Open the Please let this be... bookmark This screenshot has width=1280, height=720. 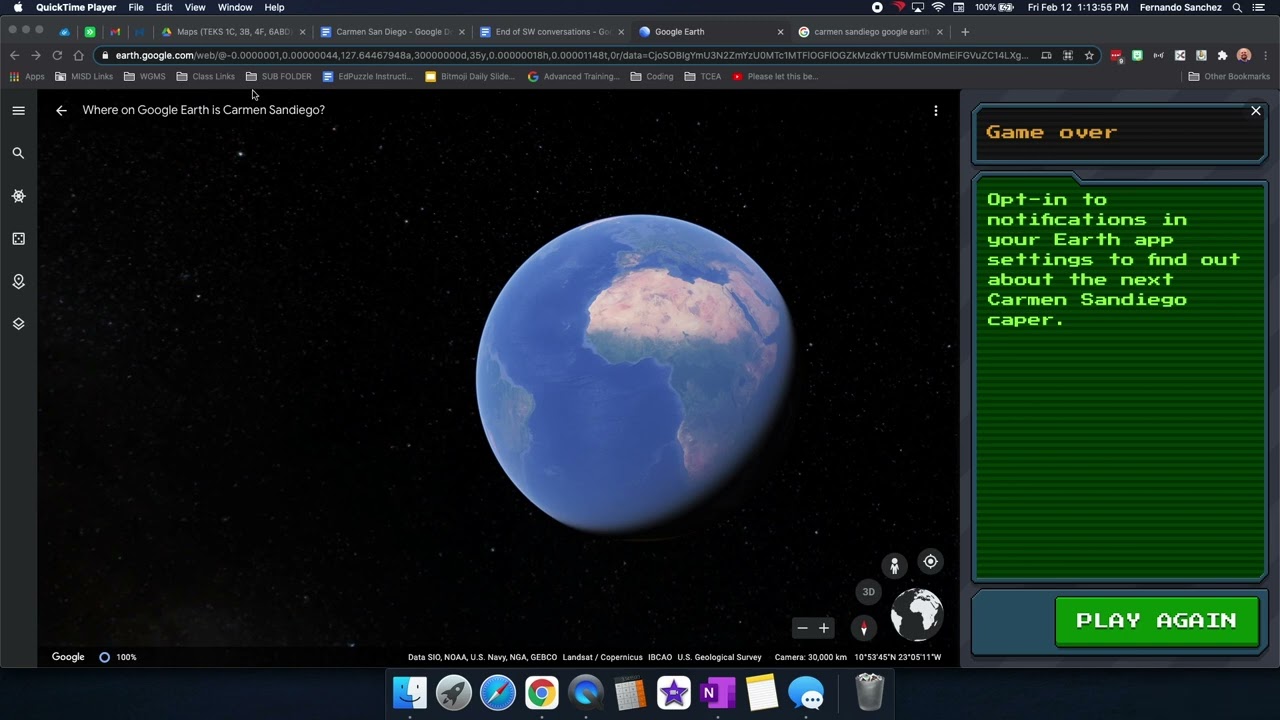click(x=775, y=77)
